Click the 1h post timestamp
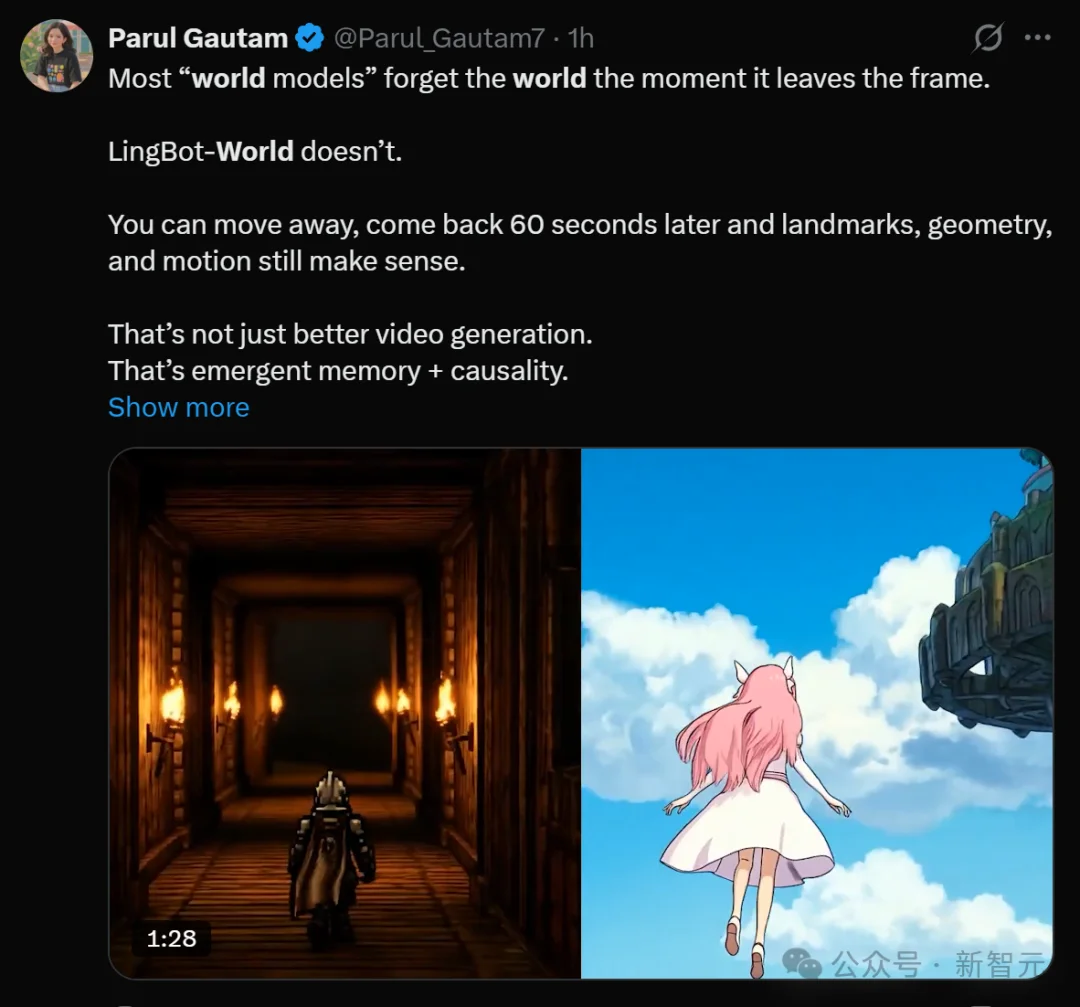This screenshot has height=1007, width=1080. [581, 39]
